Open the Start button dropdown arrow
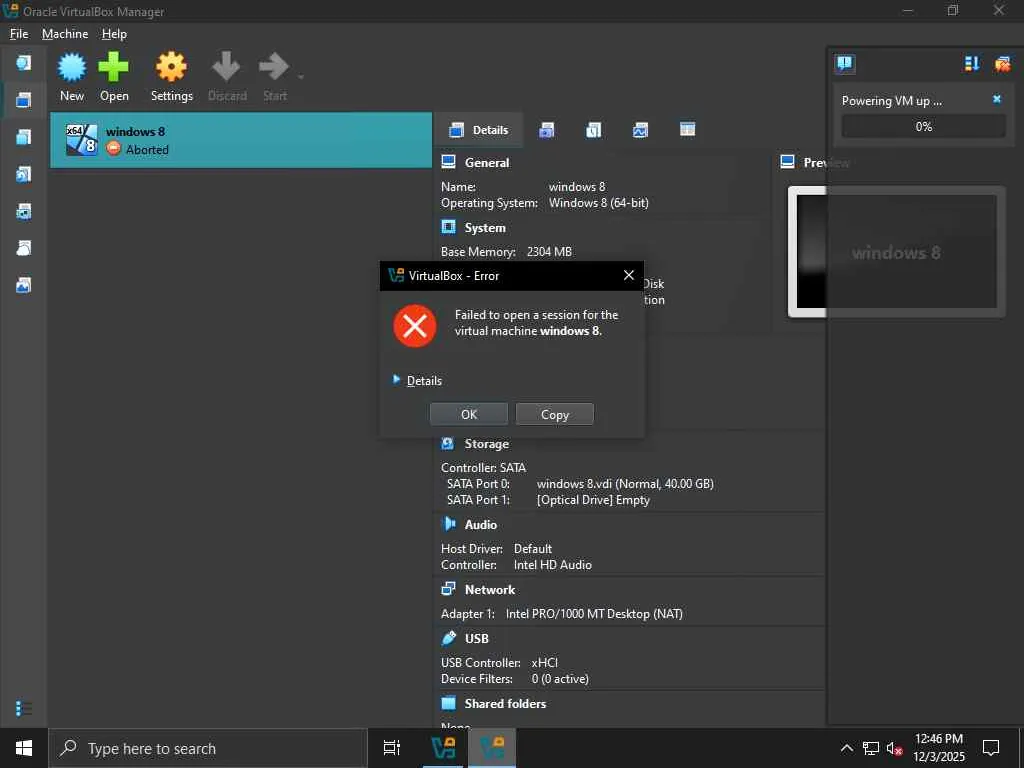 click(x=300, y=77)
